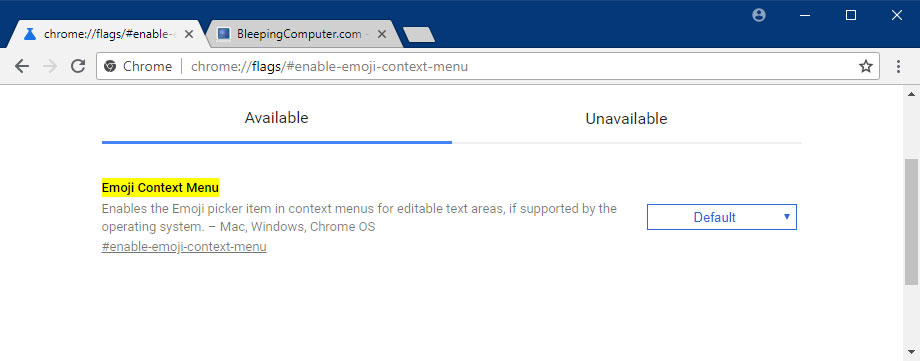Go back using the browser back arrow
The width and height of the screenshot is (920, 361).
click(22, 66)
